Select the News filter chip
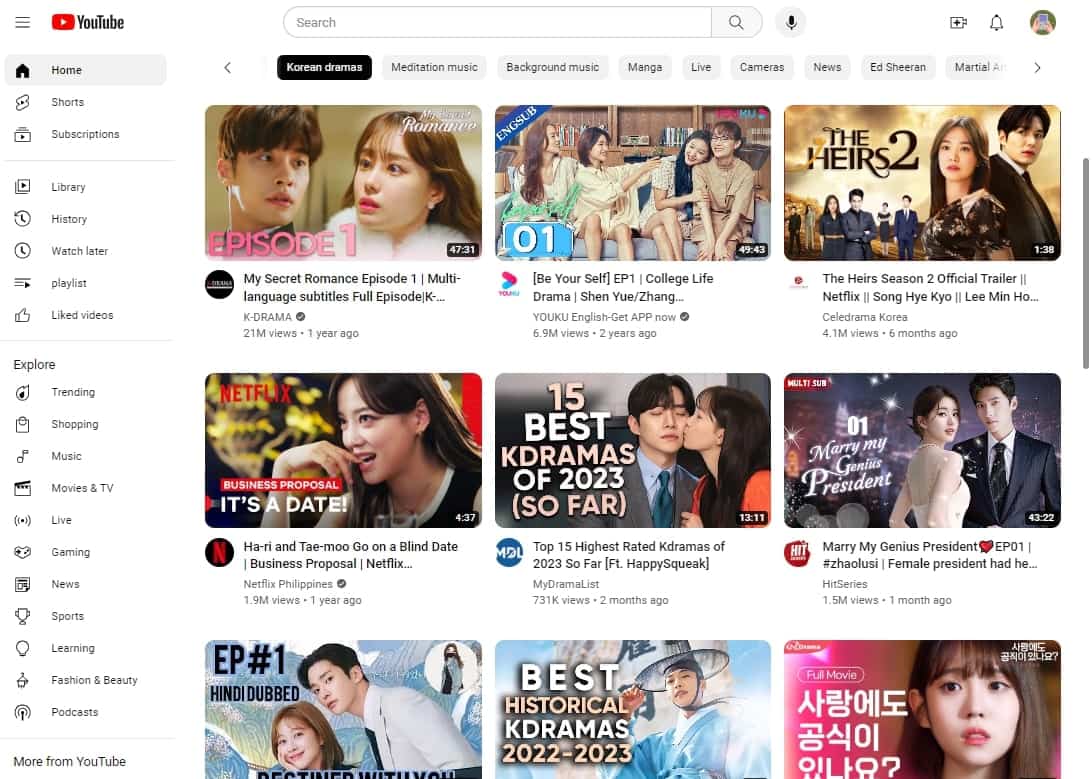This screenshot has width=1092, height=779. 827,68
